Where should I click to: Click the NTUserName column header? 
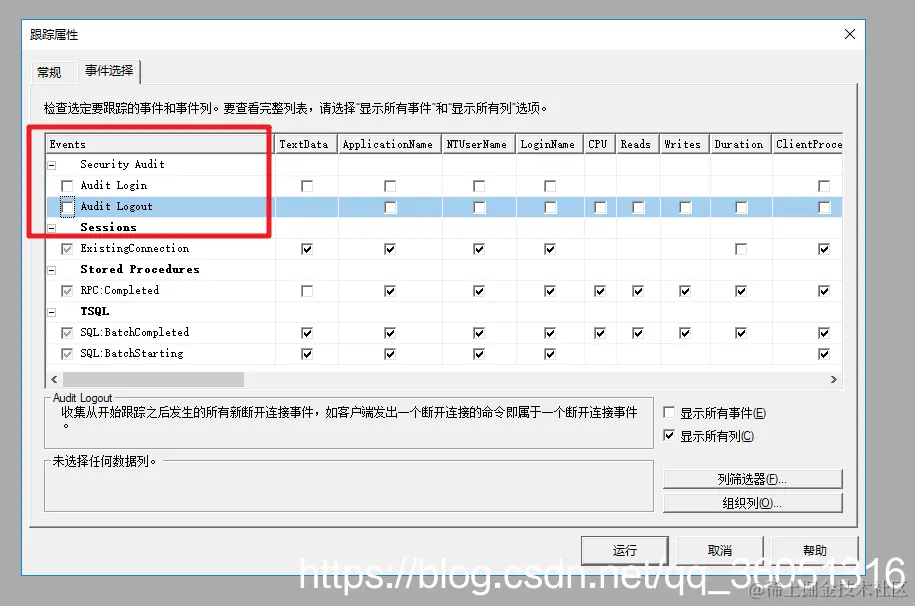[x=479, y=144]
